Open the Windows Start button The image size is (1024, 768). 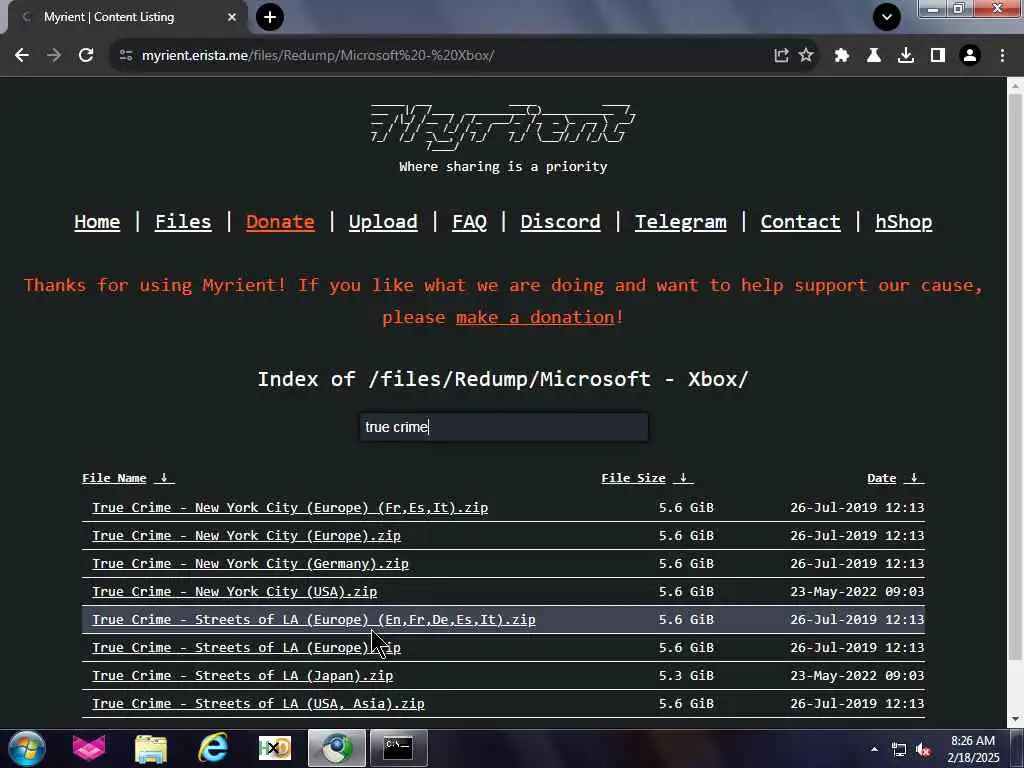pos(27,748)
